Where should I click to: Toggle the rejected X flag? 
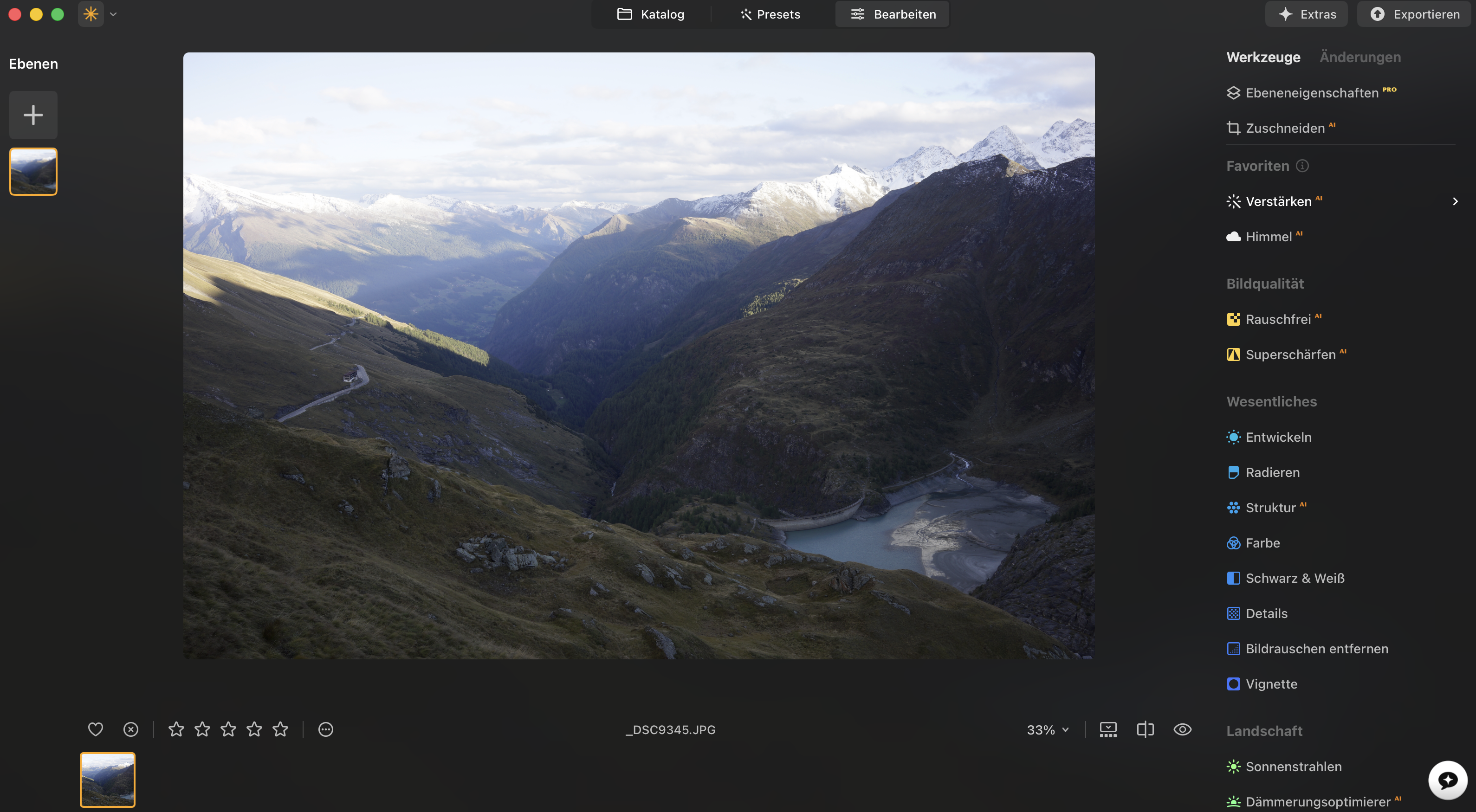[130, 729]
